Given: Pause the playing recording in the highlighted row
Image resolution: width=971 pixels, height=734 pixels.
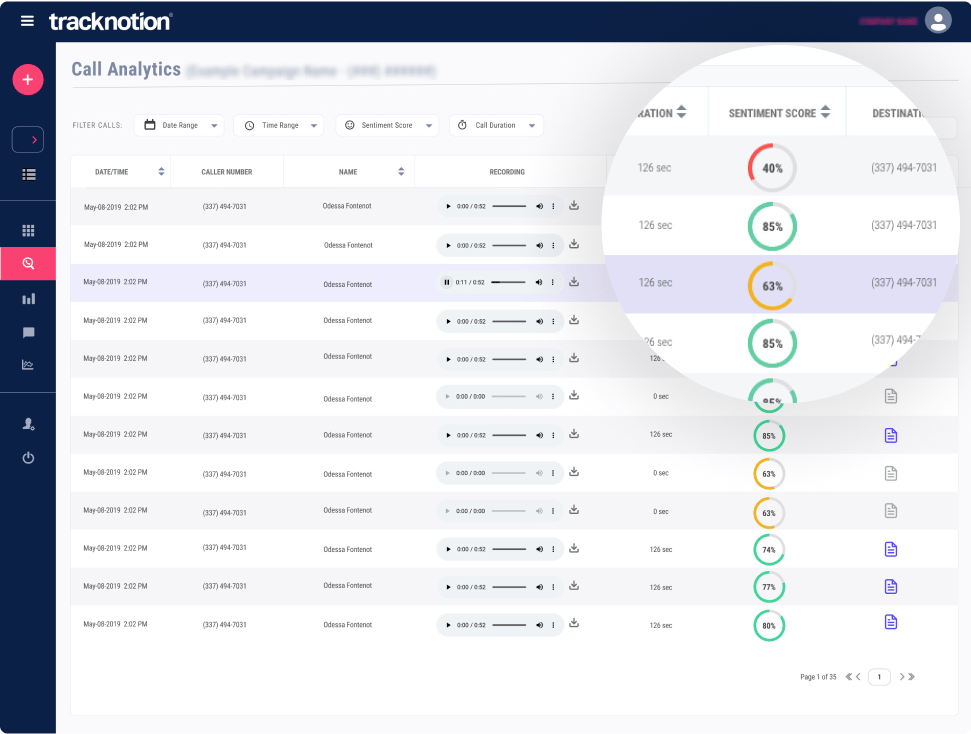Looking at the screenshot, I should pos(447,283).
